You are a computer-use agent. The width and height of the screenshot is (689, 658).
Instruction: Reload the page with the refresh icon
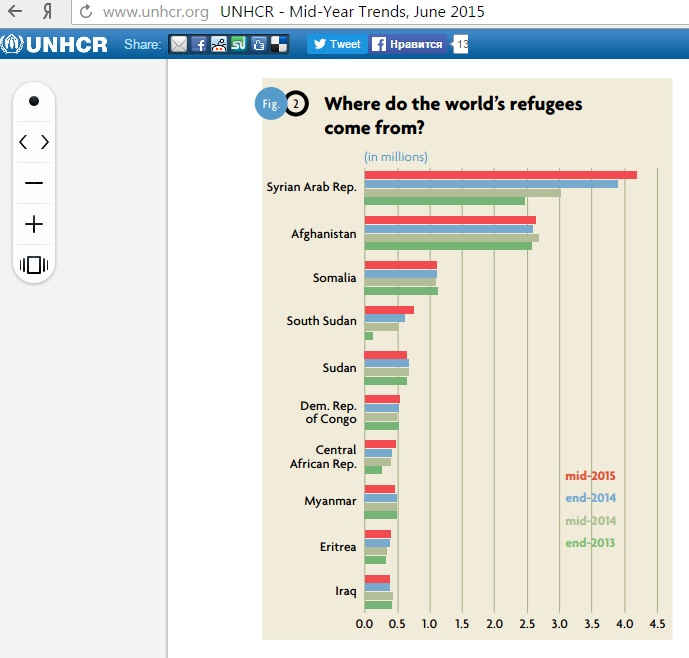tap(85, 13)
